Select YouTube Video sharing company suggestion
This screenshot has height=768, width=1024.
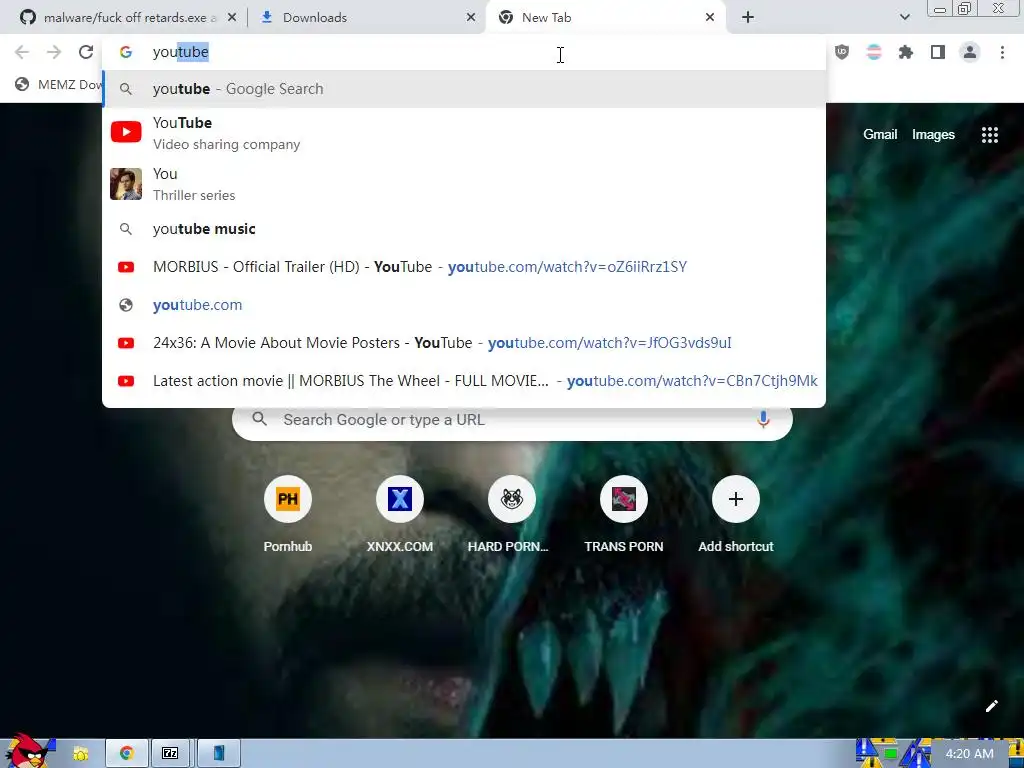pyautogui.click(x=464, y=133)
